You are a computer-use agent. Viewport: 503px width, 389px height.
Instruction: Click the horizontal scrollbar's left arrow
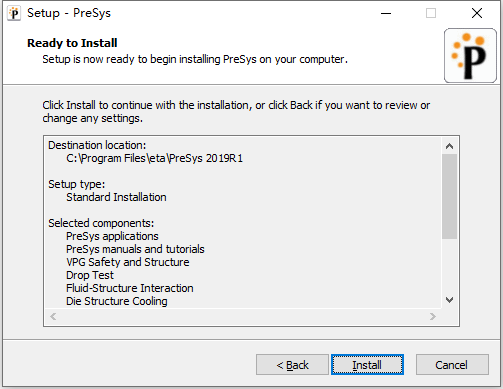click(53, 316)
